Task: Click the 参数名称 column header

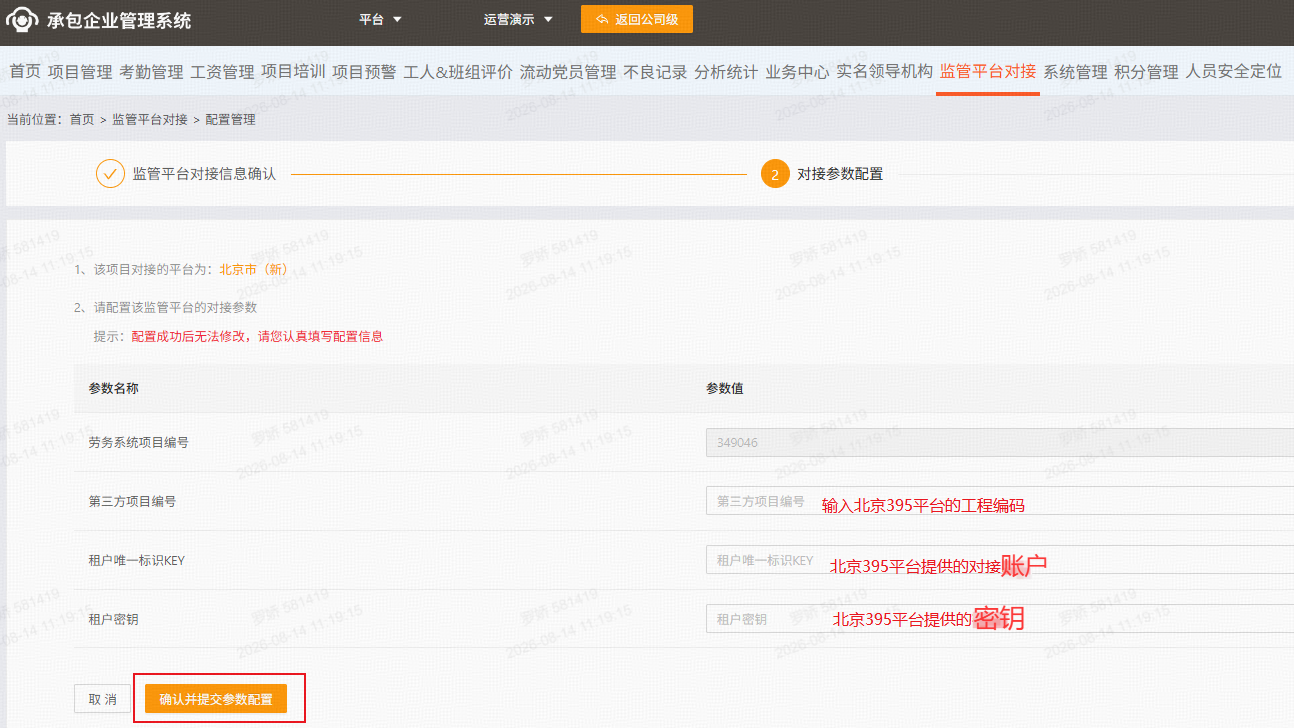Action: click(113, 388)
